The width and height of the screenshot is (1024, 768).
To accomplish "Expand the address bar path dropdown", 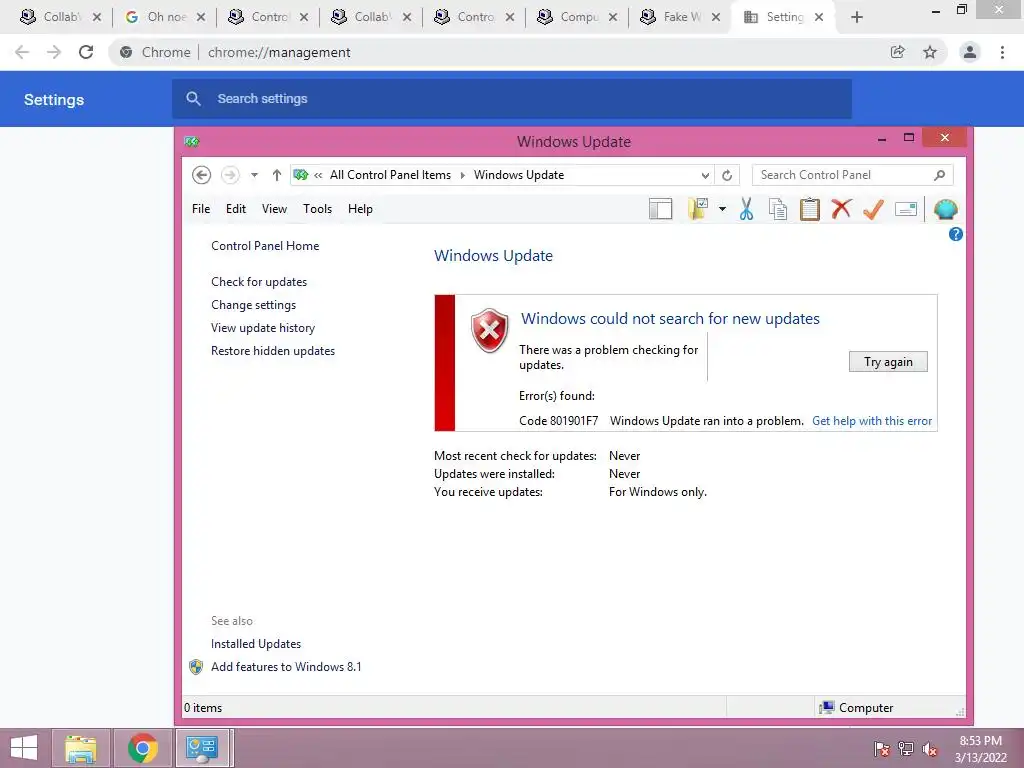I will (705, 175).
